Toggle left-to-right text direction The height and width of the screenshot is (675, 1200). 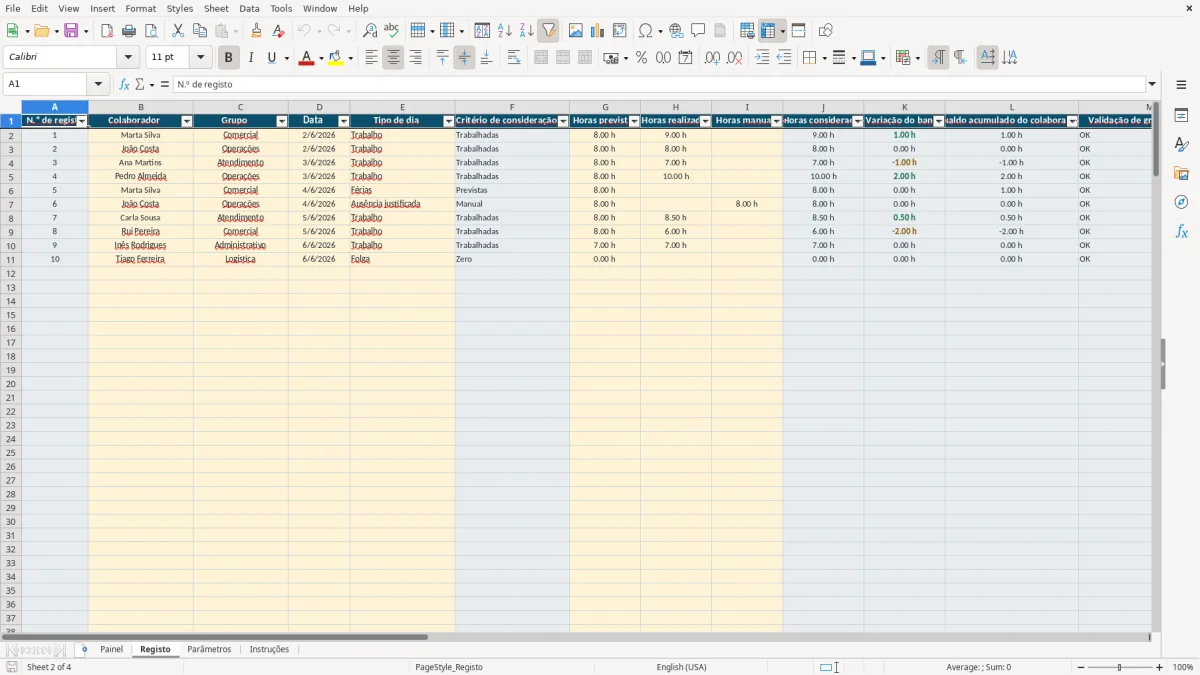938,58
